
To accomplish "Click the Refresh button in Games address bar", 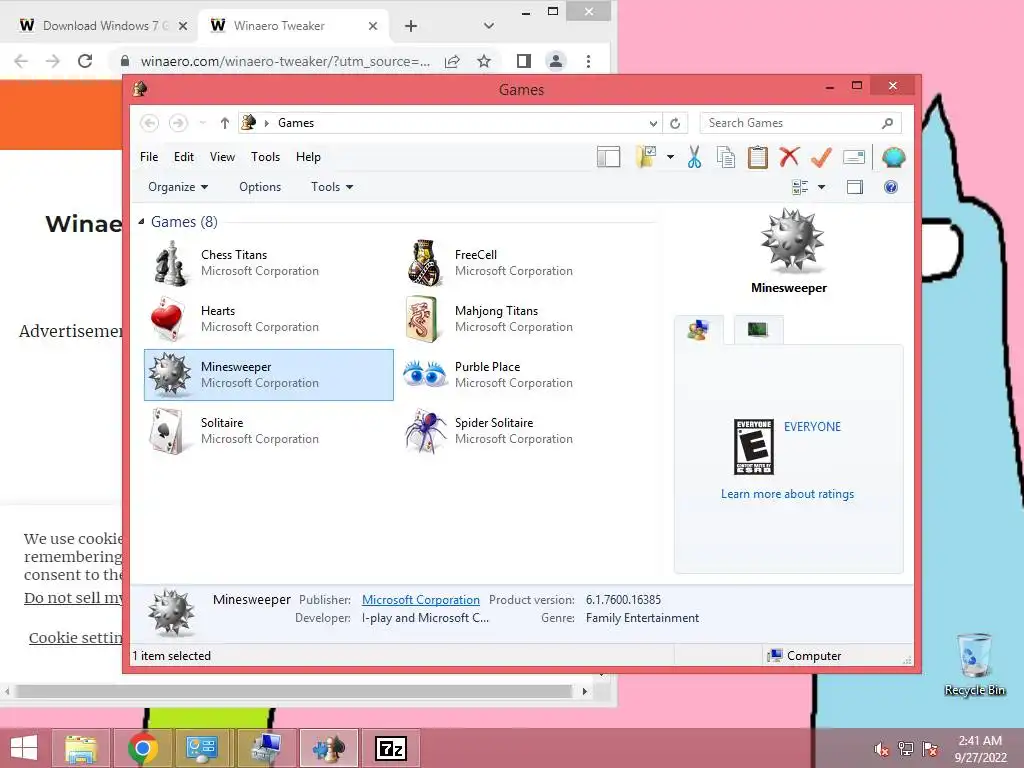I will point(675,123).
